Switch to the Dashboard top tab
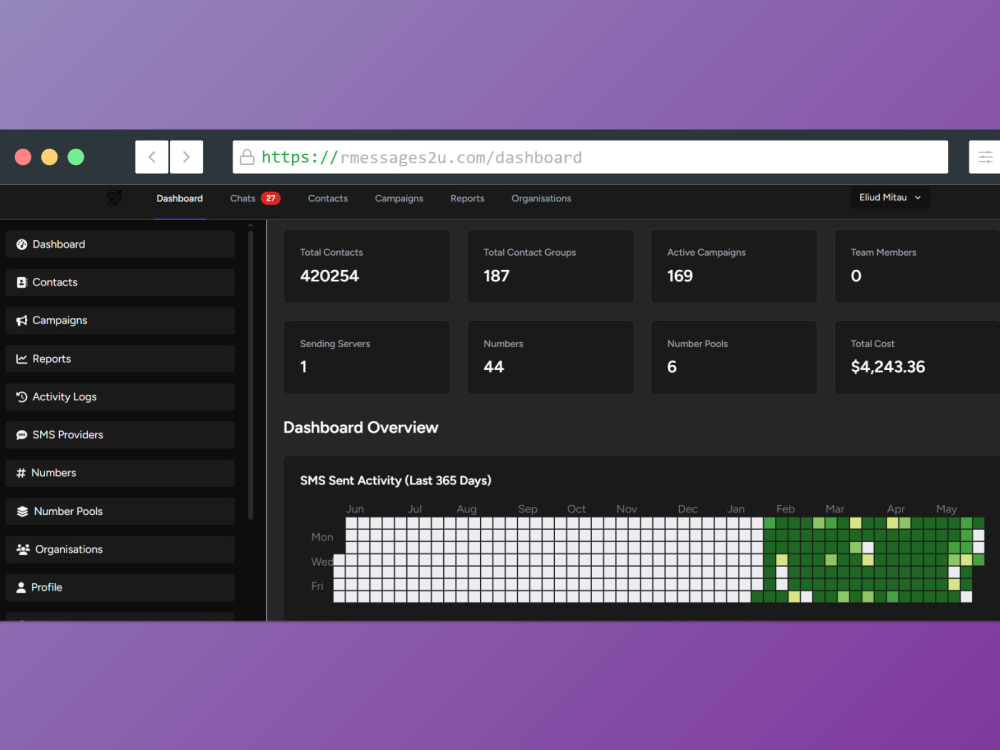The height and width of the screenshot is (750, 1000). [180, 198]
